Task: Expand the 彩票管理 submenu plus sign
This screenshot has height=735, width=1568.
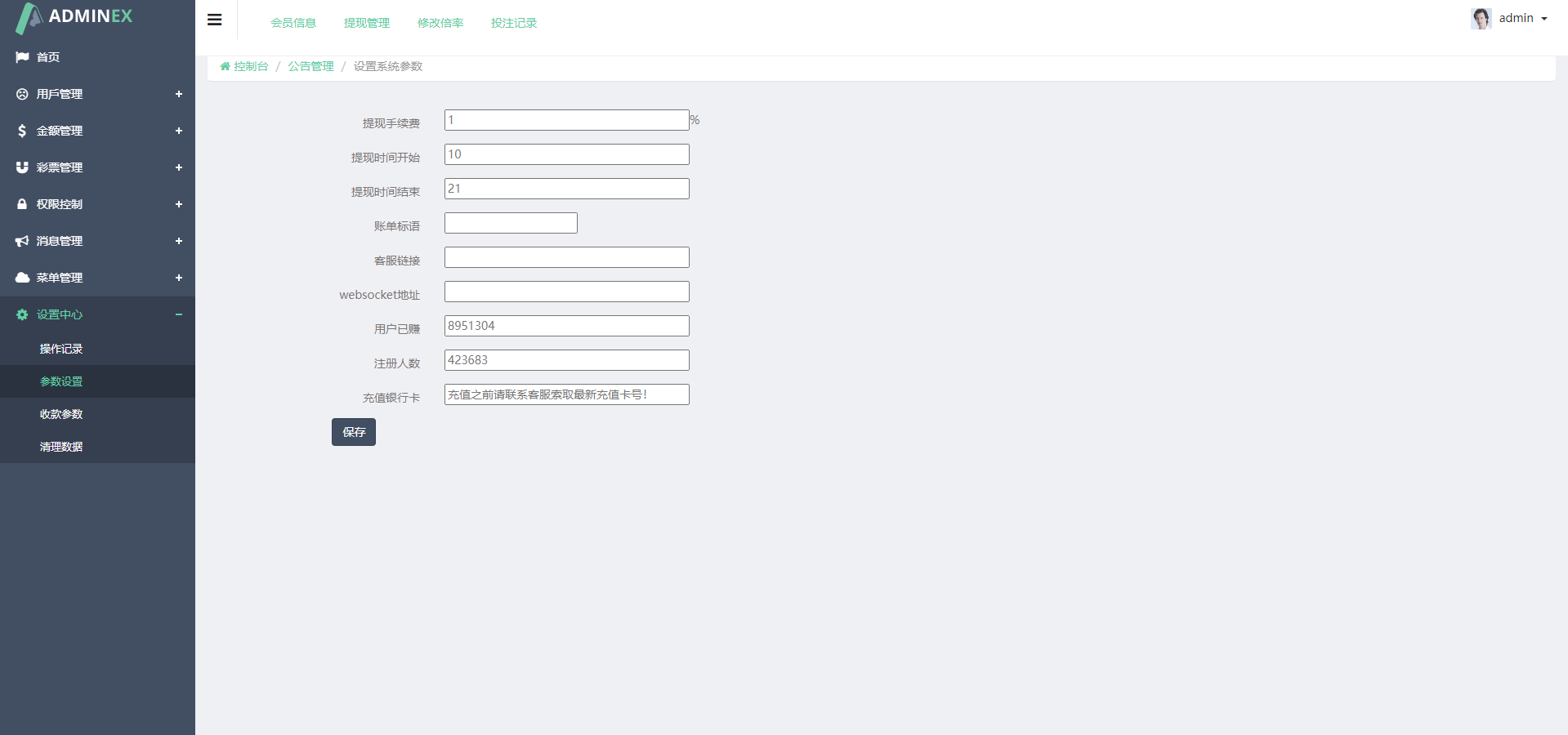Action: pos(179,167)
